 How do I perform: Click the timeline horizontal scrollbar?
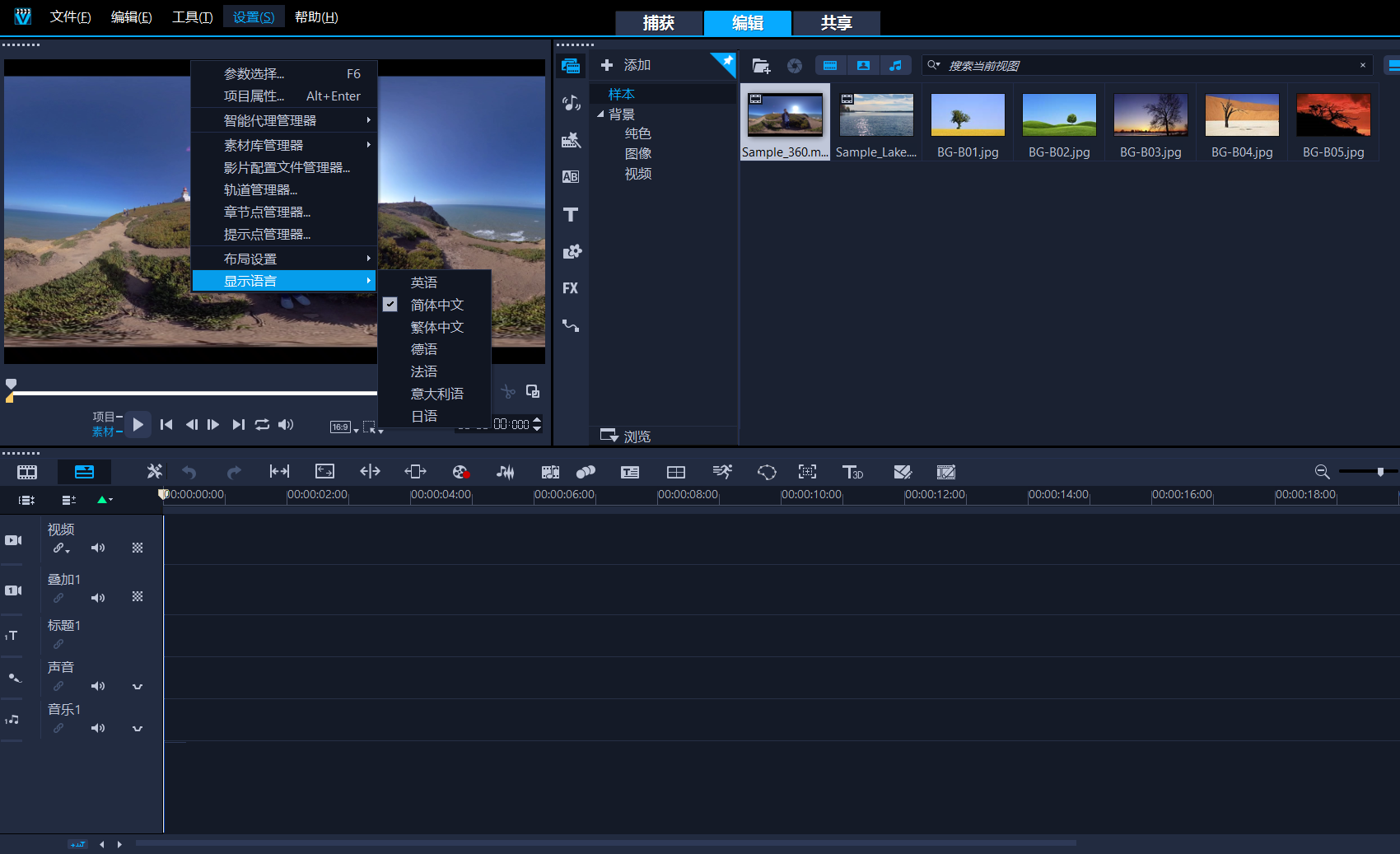[605, 843]
